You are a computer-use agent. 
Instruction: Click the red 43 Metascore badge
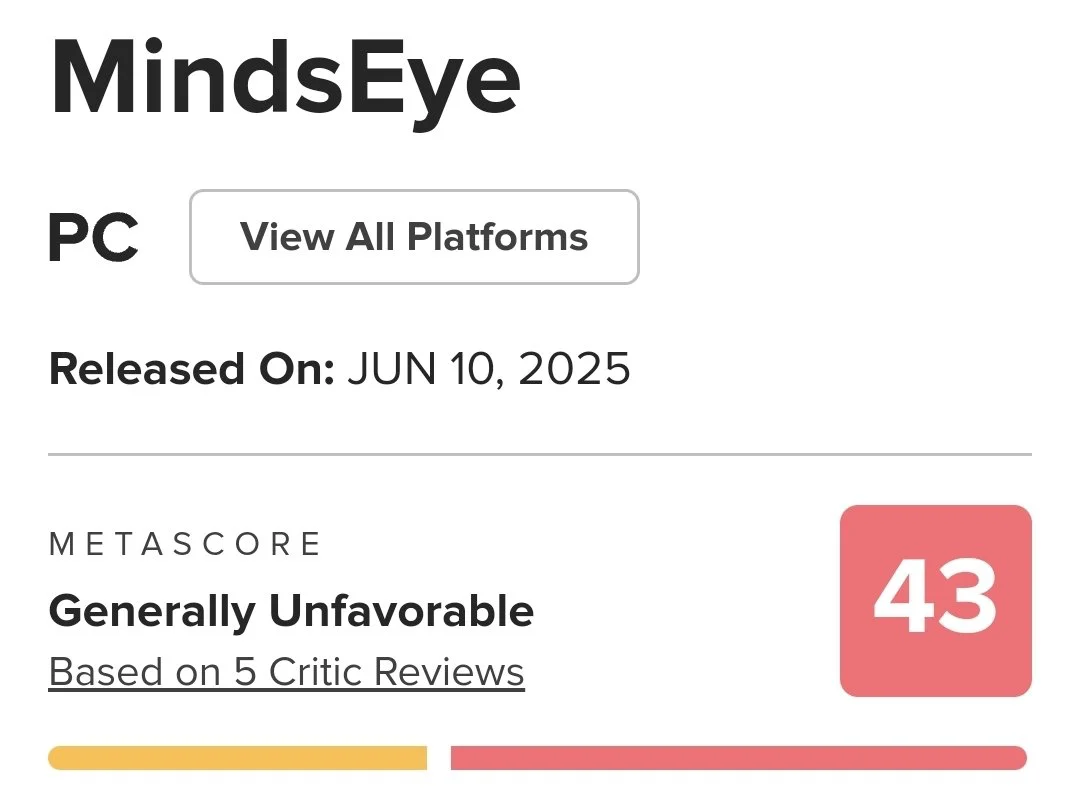coord(935,600)
